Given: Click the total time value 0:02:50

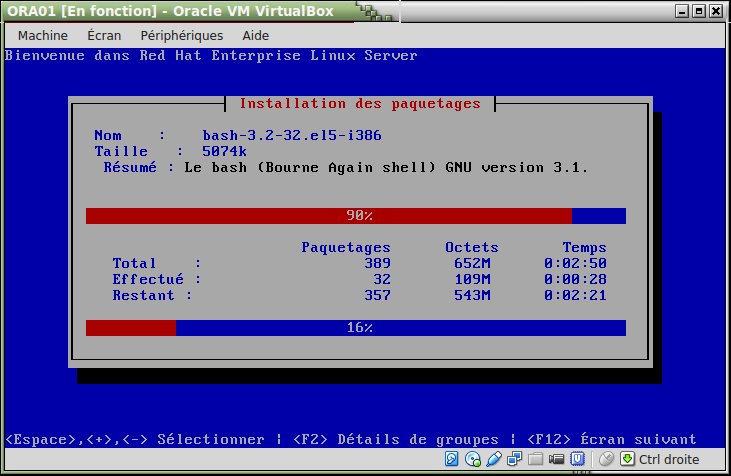Looking at the screenshot, I should pyautogui.click(x=575, y=263).
